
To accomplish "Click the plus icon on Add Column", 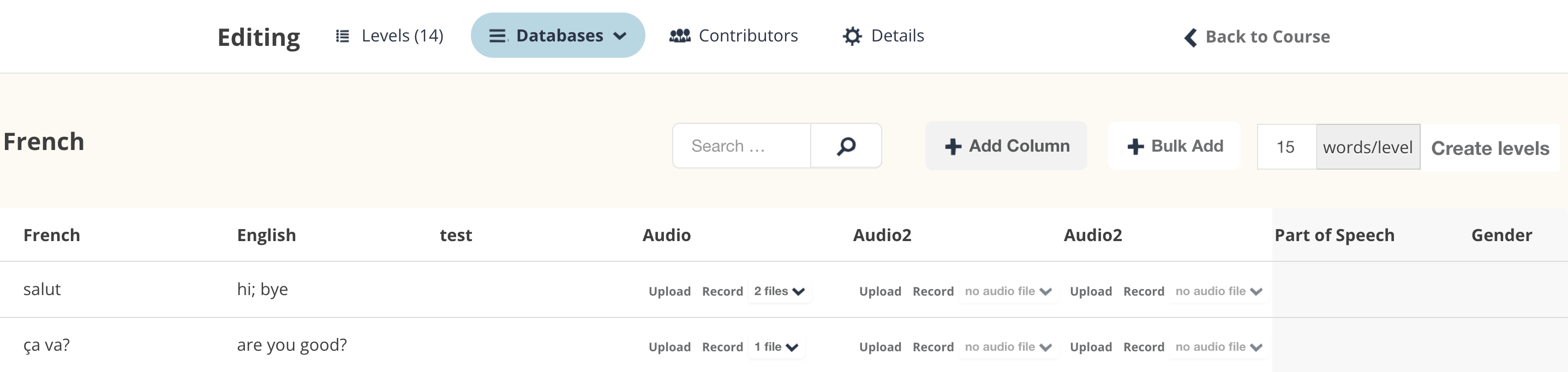I will (x=953, y=147).
